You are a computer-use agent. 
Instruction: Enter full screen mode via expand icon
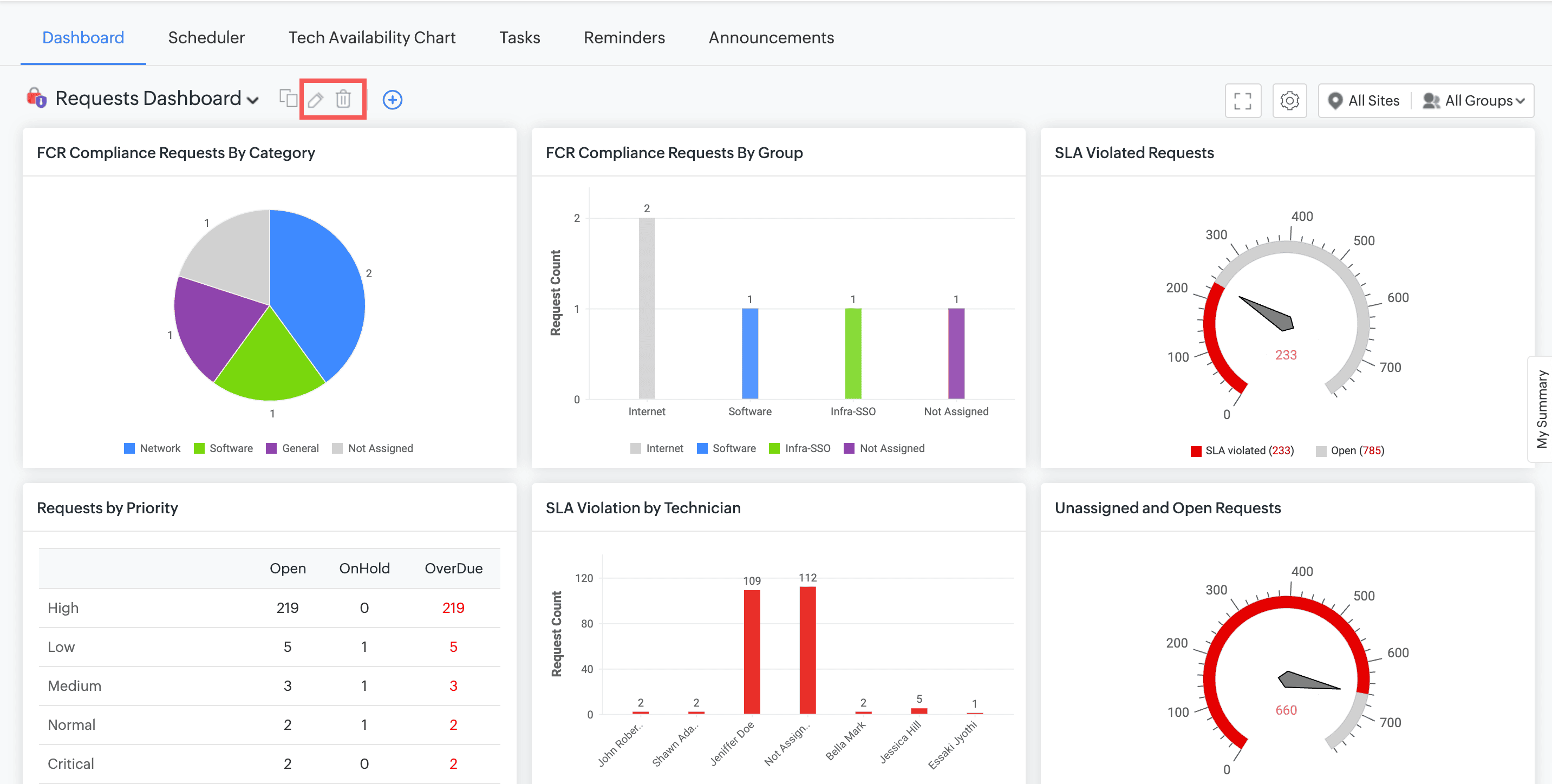(x=1242, y=101)
